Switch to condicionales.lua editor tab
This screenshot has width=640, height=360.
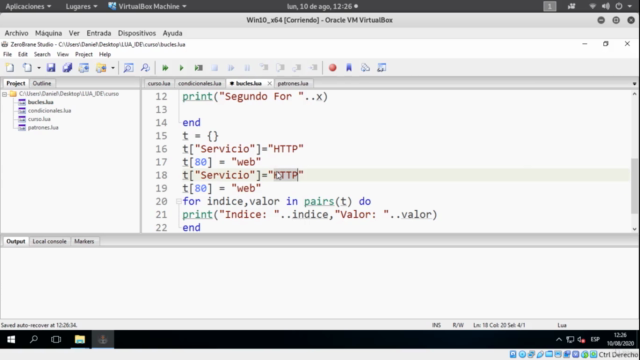(x=200, y=83)
